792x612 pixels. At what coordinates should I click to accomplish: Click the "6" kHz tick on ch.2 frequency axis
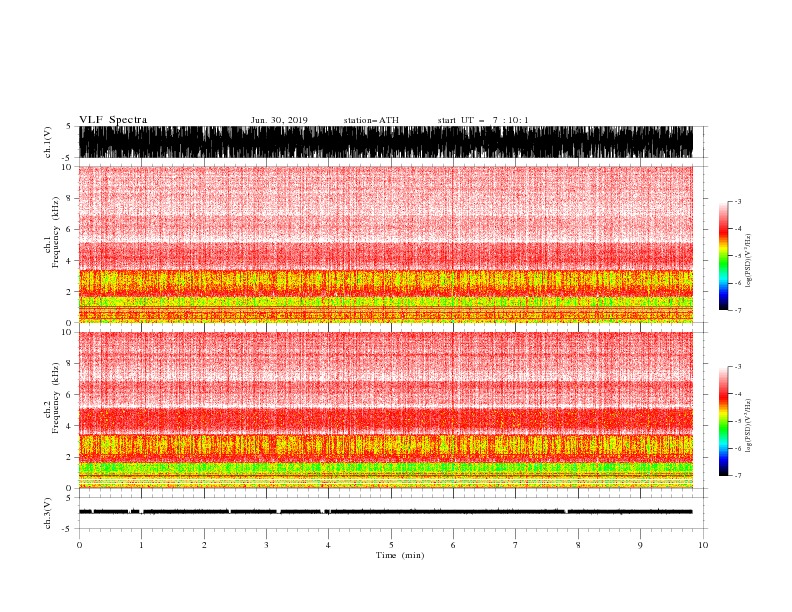[69, 395]
